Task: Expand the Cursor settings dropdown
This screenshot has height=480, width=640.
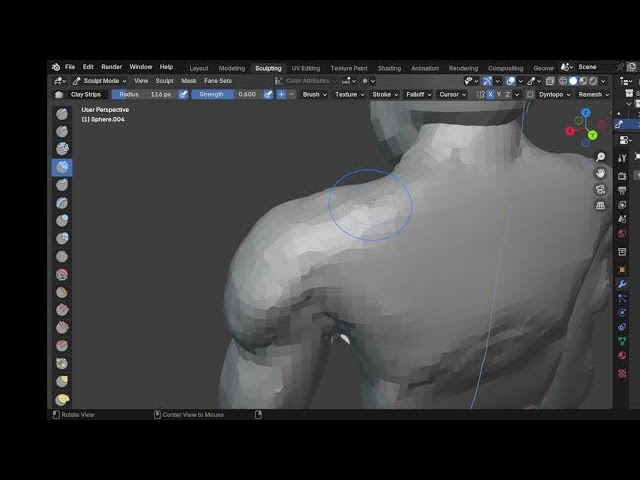Action: pos(452,95)
